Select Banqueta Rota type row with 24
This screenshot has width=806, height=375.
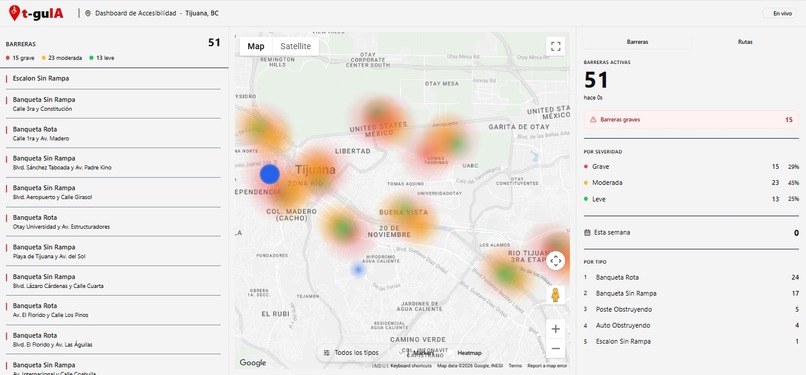[691, 277]
